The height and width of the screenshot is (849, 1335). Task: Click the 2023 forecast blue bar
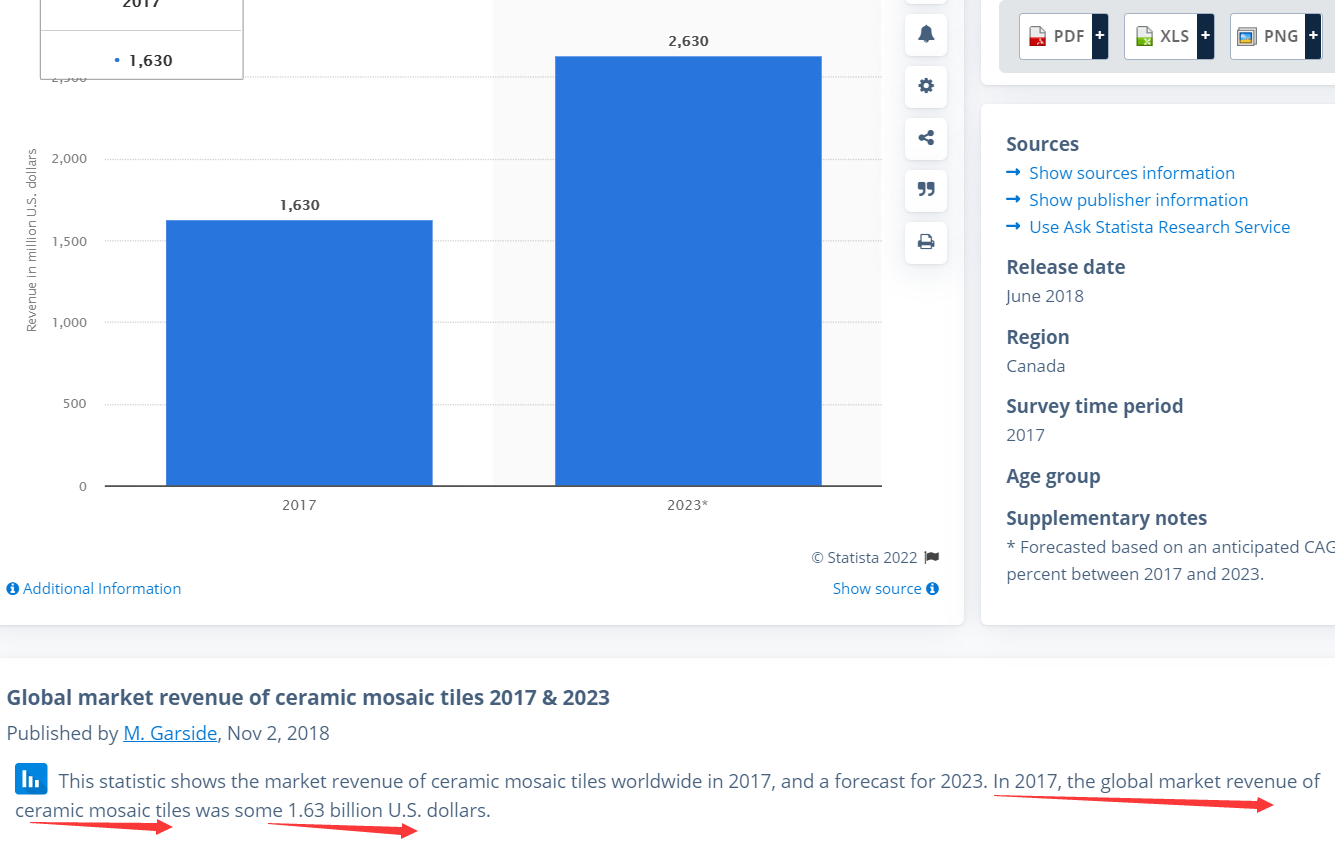tap(688, 270)
